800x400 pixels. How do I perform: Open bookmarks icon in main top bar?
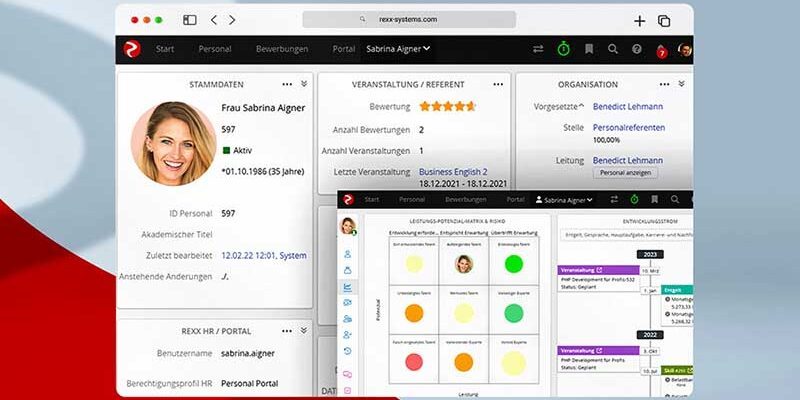(589, 49)
